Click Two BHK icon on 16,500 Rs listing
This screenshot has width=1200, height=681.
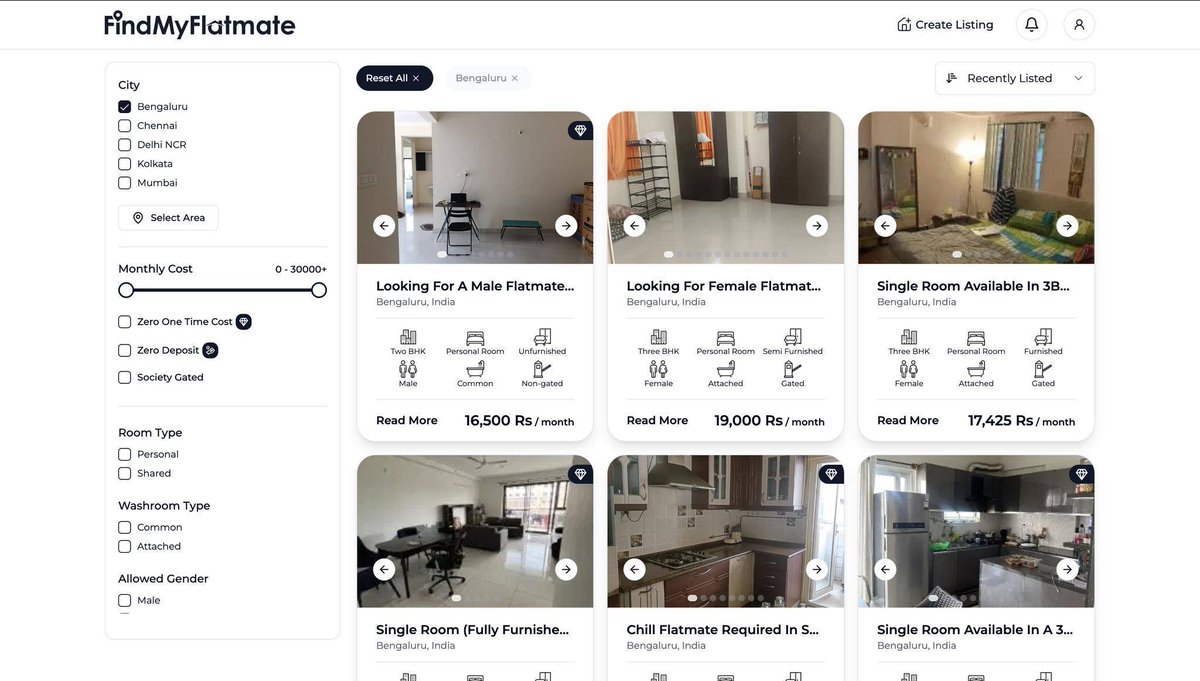coord(408,337)
